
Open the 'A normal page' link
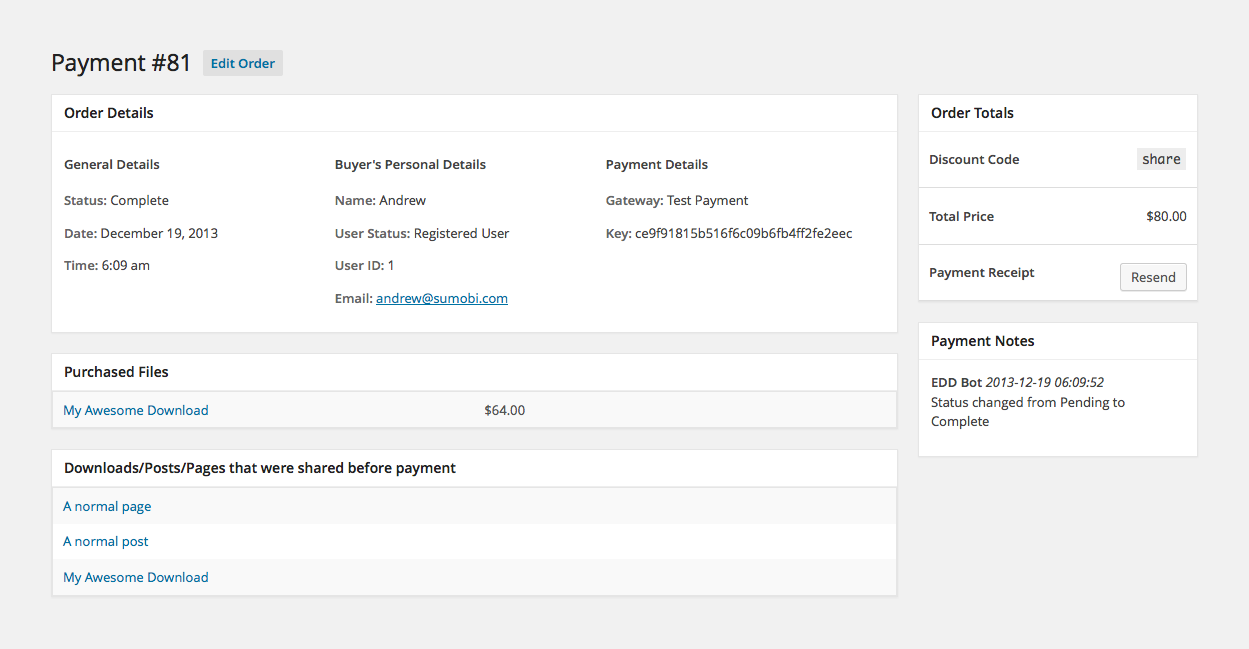click(107, 506)
